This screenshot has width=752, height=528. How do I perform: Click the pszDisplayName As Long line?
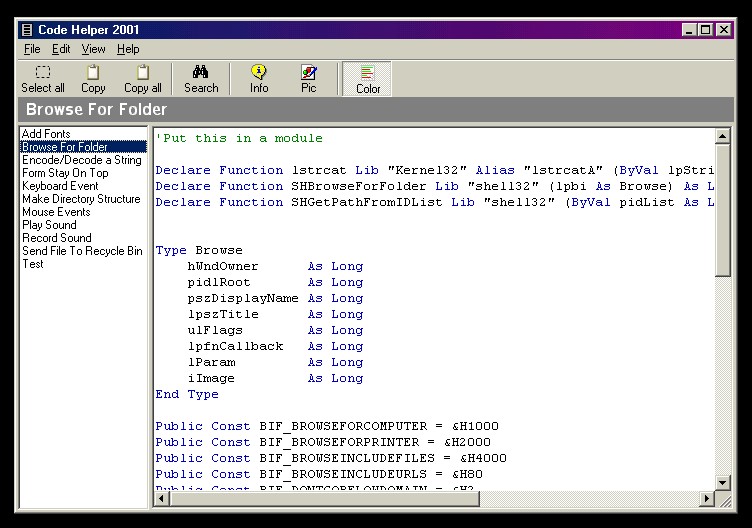point(275,298)
